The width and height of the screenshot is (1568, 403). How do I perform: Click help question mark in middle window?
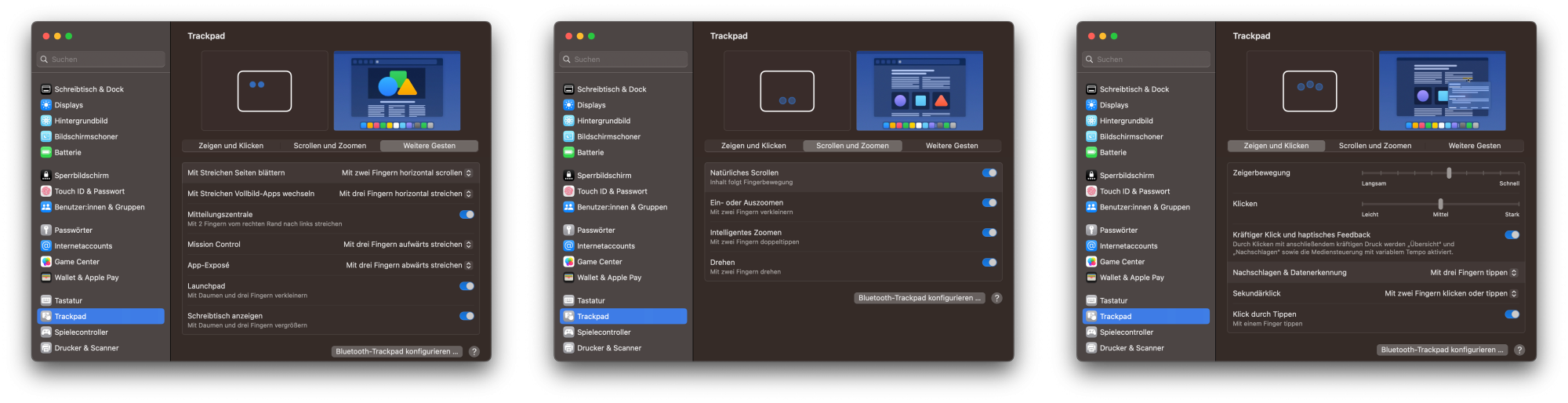[x=996, y=298]
